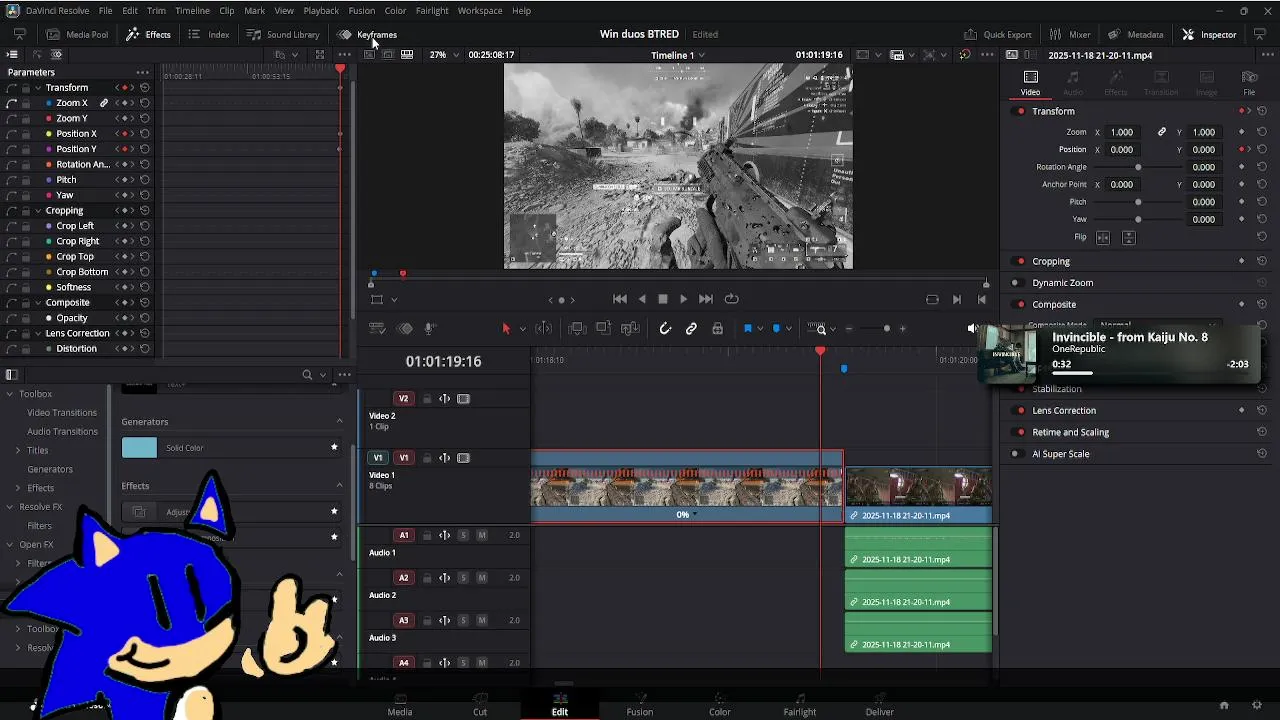This screenshot has width=1280, height=720.
Task: Click the Stop button in the viewer transport
Action: (x=662, y=299)
